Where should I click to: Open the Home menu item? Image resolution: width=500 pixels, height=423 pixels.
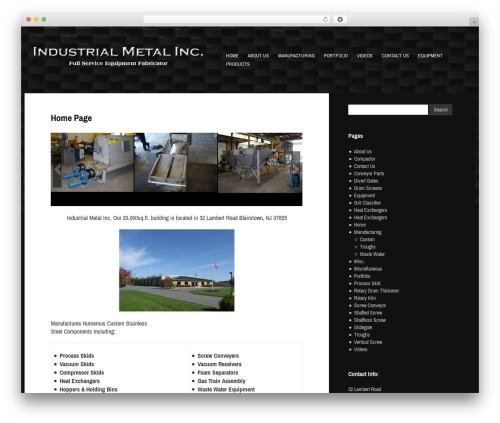(x=232, y=56)
